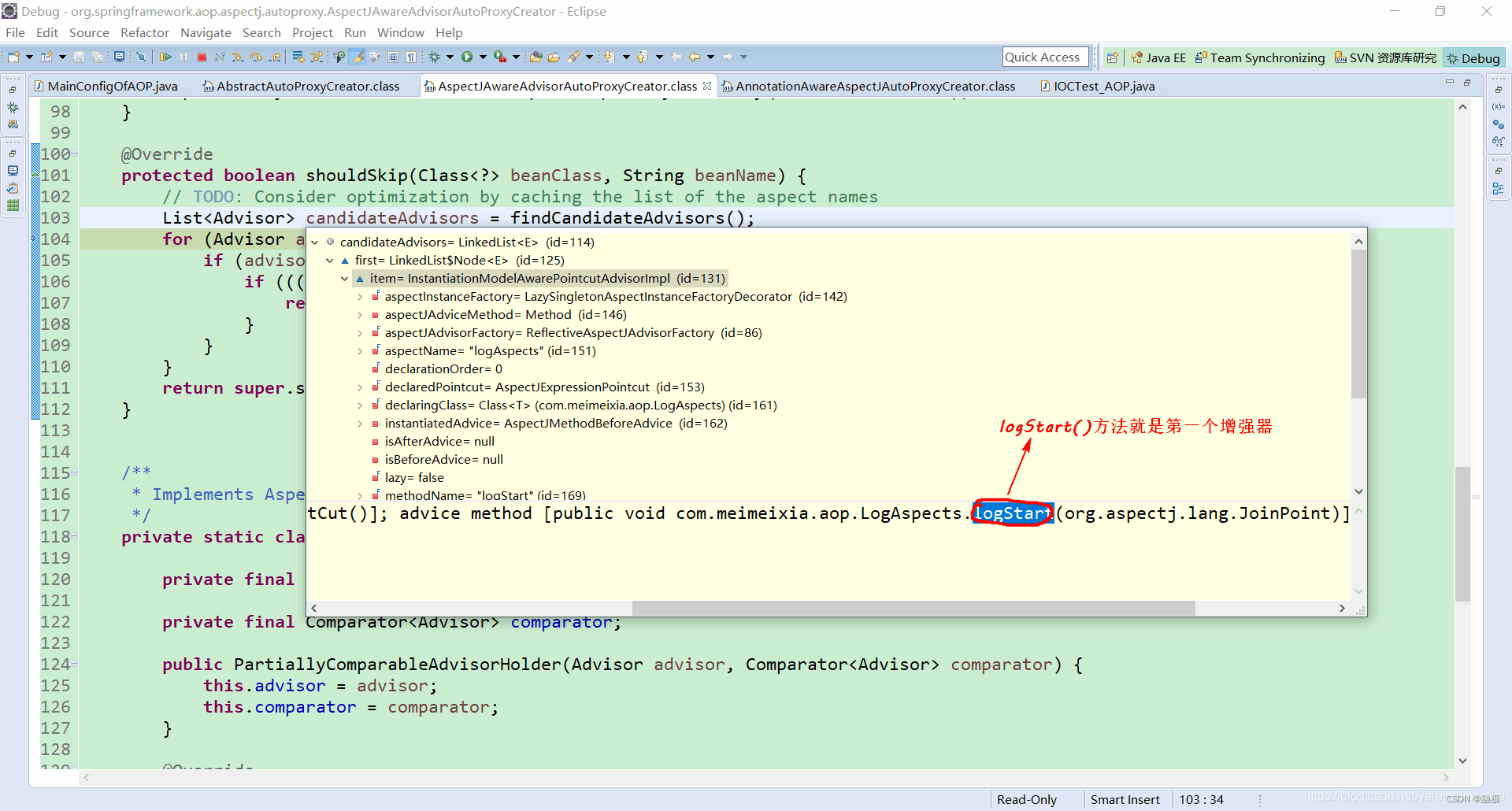Screen dimensions: 1512x811
Task: Open the Tasks view clipboard icon
Action: (x=13, y=187)
